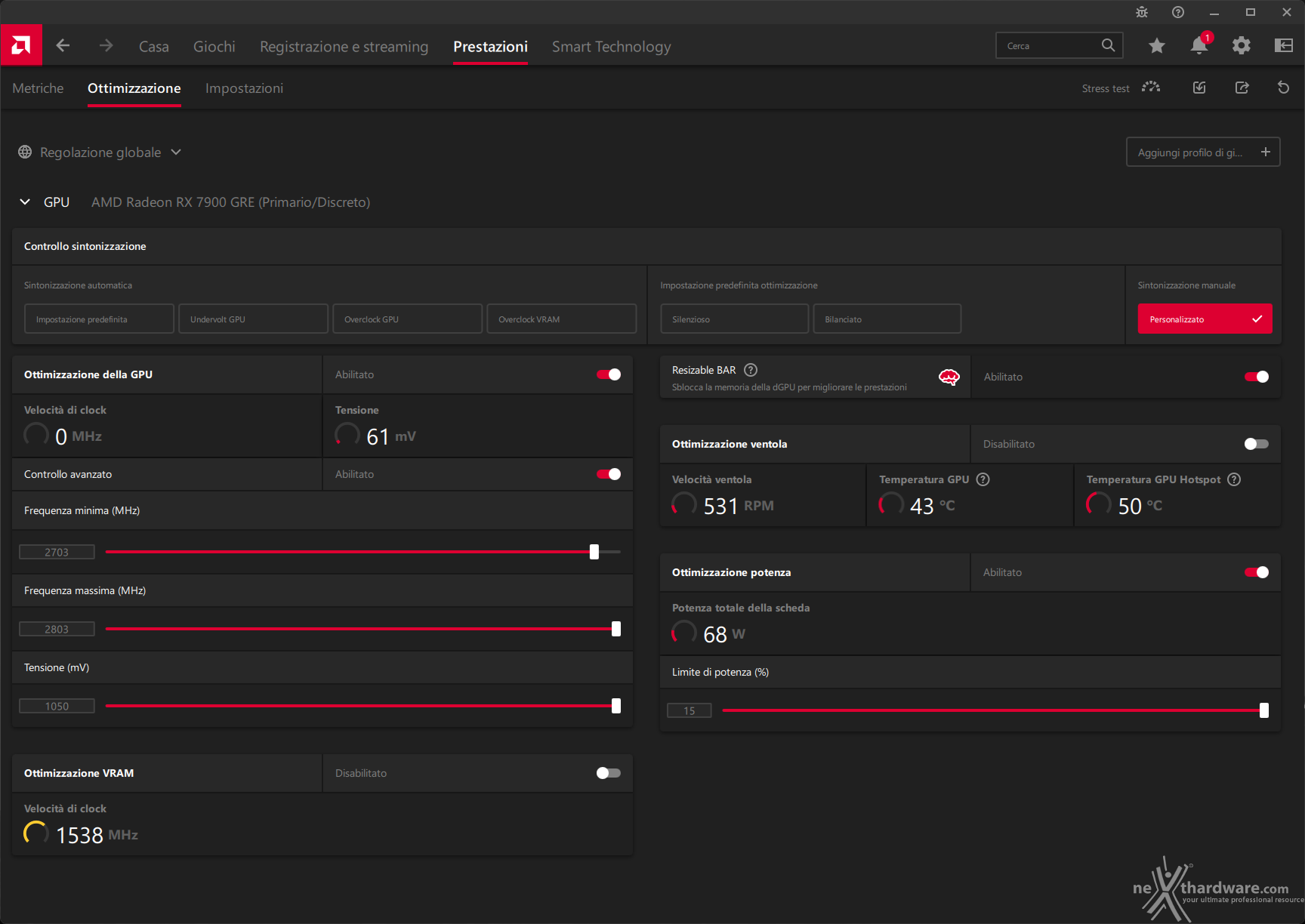Click Aggiungi profilo di gioco button
This screenshot has width=1305, height=924.
1203,152
